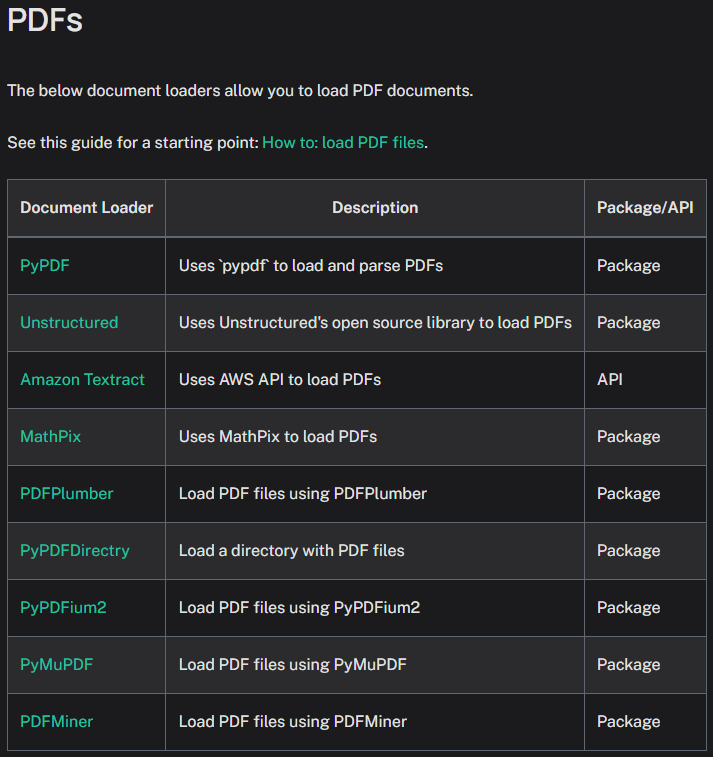Screen dimensions: 713x757
Task: Click the 'Uses MathPix to load PDFs' cell
Action: pos(278,436)
